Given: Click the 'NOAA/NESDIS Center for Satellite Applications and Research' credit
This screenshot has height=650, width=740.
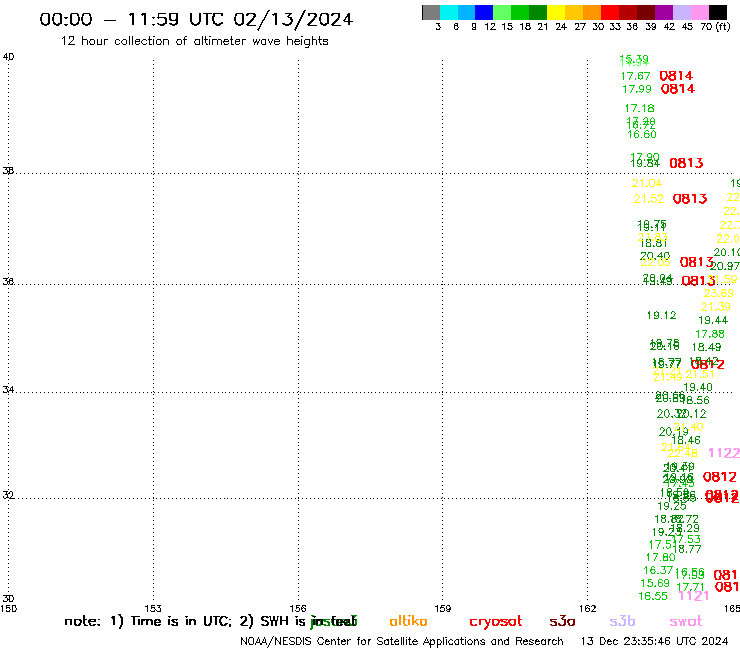Looking at the screenshot, I should (402, 641).
